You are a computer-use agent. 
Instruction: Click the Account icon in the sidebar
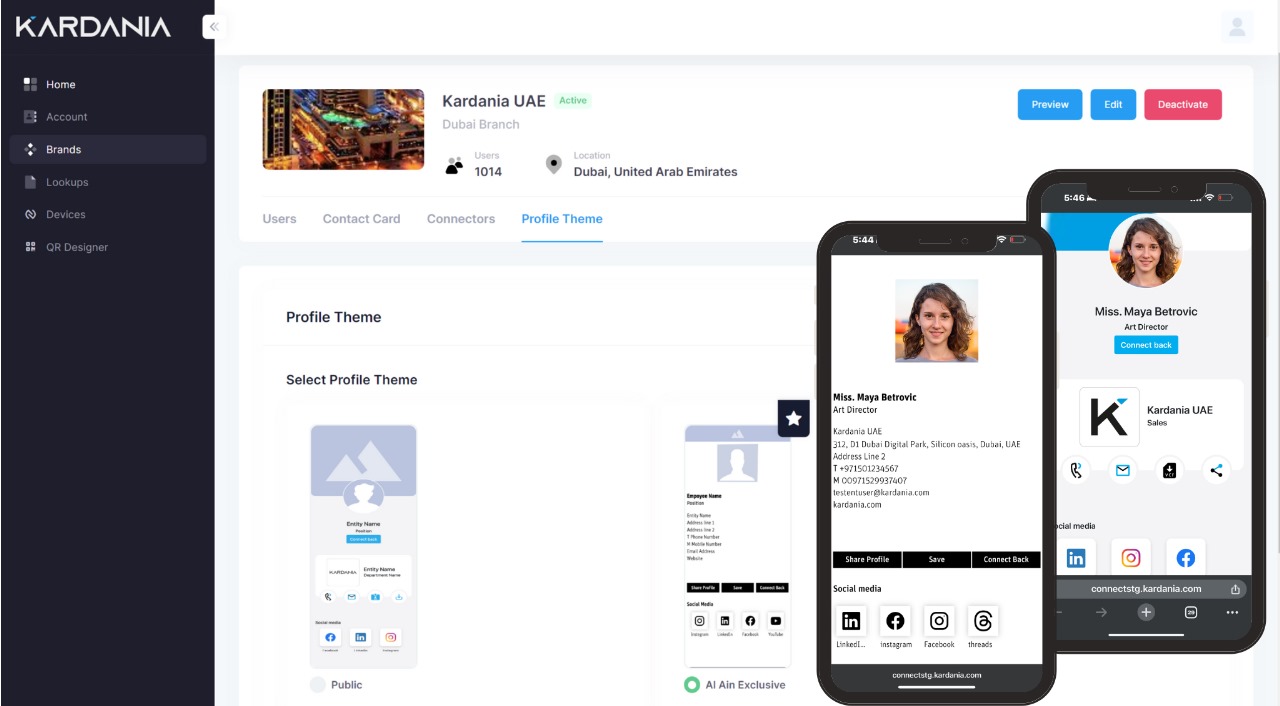point(30,117)
